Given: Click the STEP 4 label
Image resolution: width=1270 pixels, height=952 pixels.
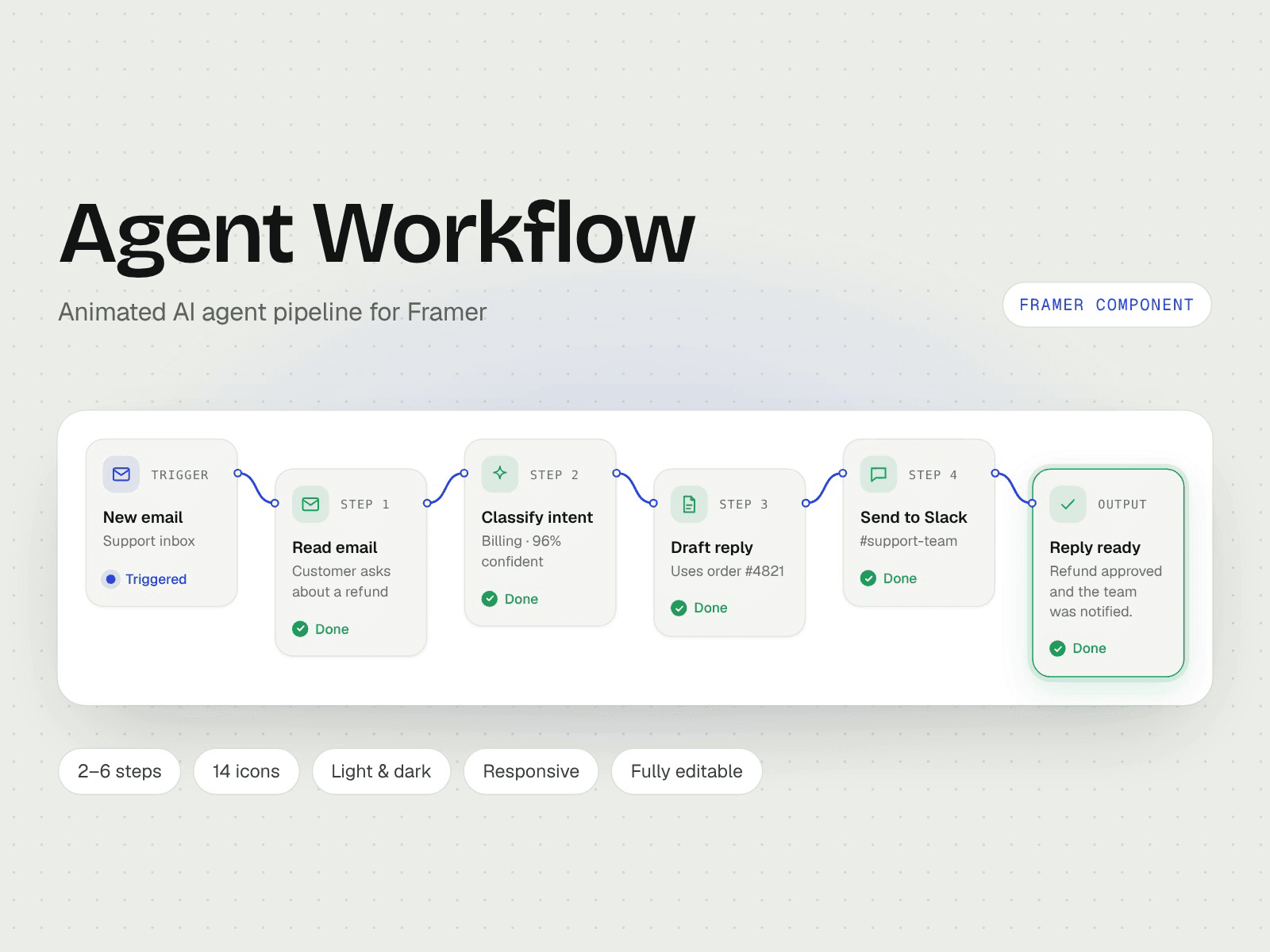Looking at the screenshot, I should coord(933,475).
